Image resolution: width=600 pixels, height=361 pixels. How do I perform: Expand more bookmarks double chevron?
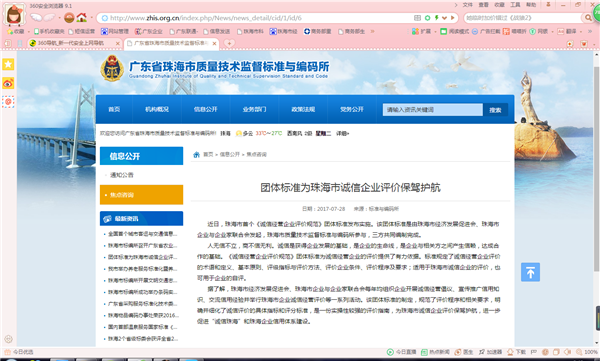372,31
